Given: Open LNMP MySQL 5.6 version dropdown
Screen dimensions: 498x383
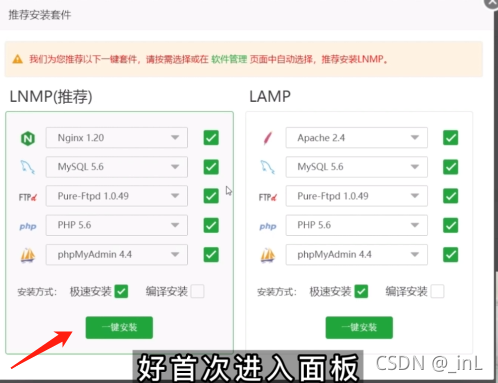Looking at the screenshot, I should click(117, 167).
